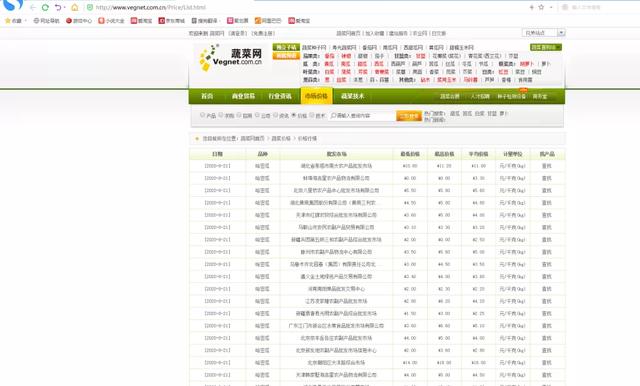This screenshot has height=386, width=640.
Task: Reload page with green refresh icon
Action: [45, 7]
